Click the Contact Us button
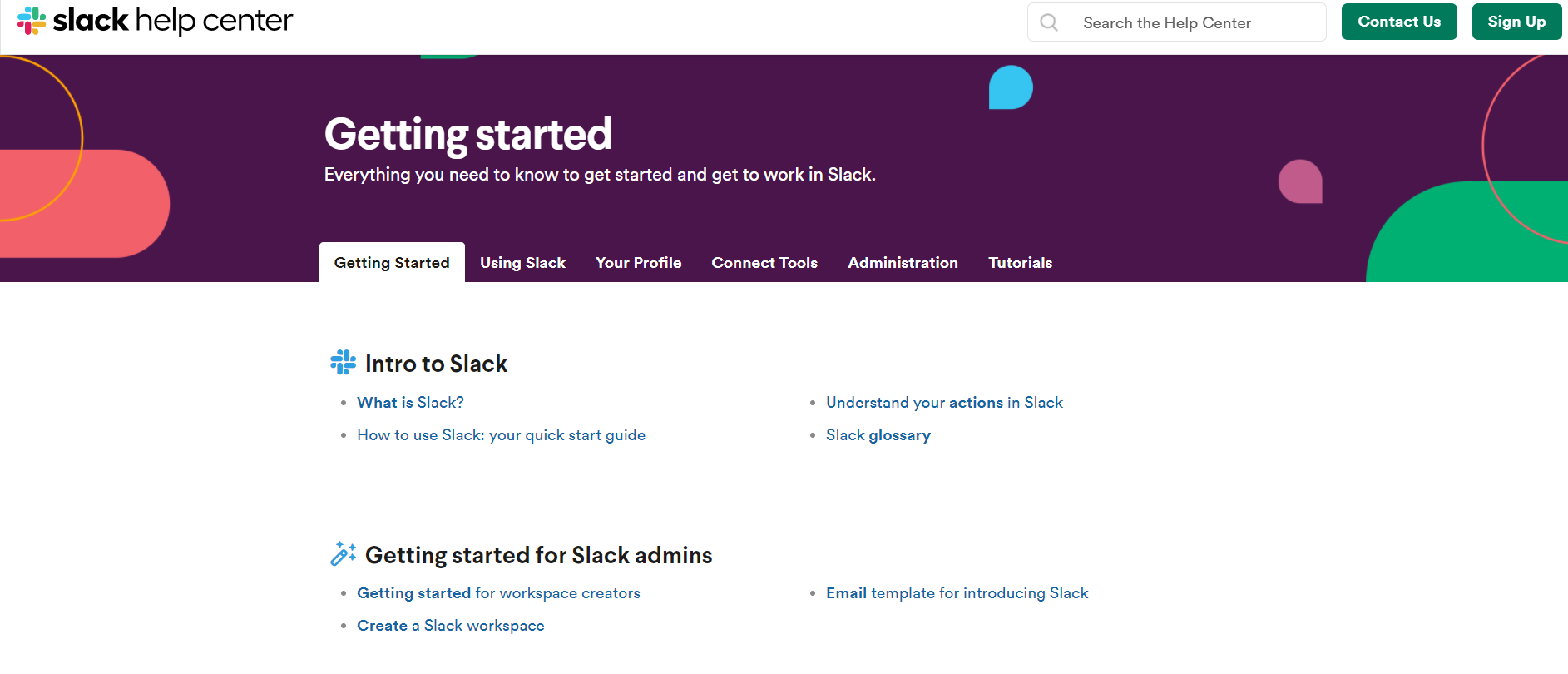Image resolution: width=1568 pixels, height=674 pixels. [1399, 22]
